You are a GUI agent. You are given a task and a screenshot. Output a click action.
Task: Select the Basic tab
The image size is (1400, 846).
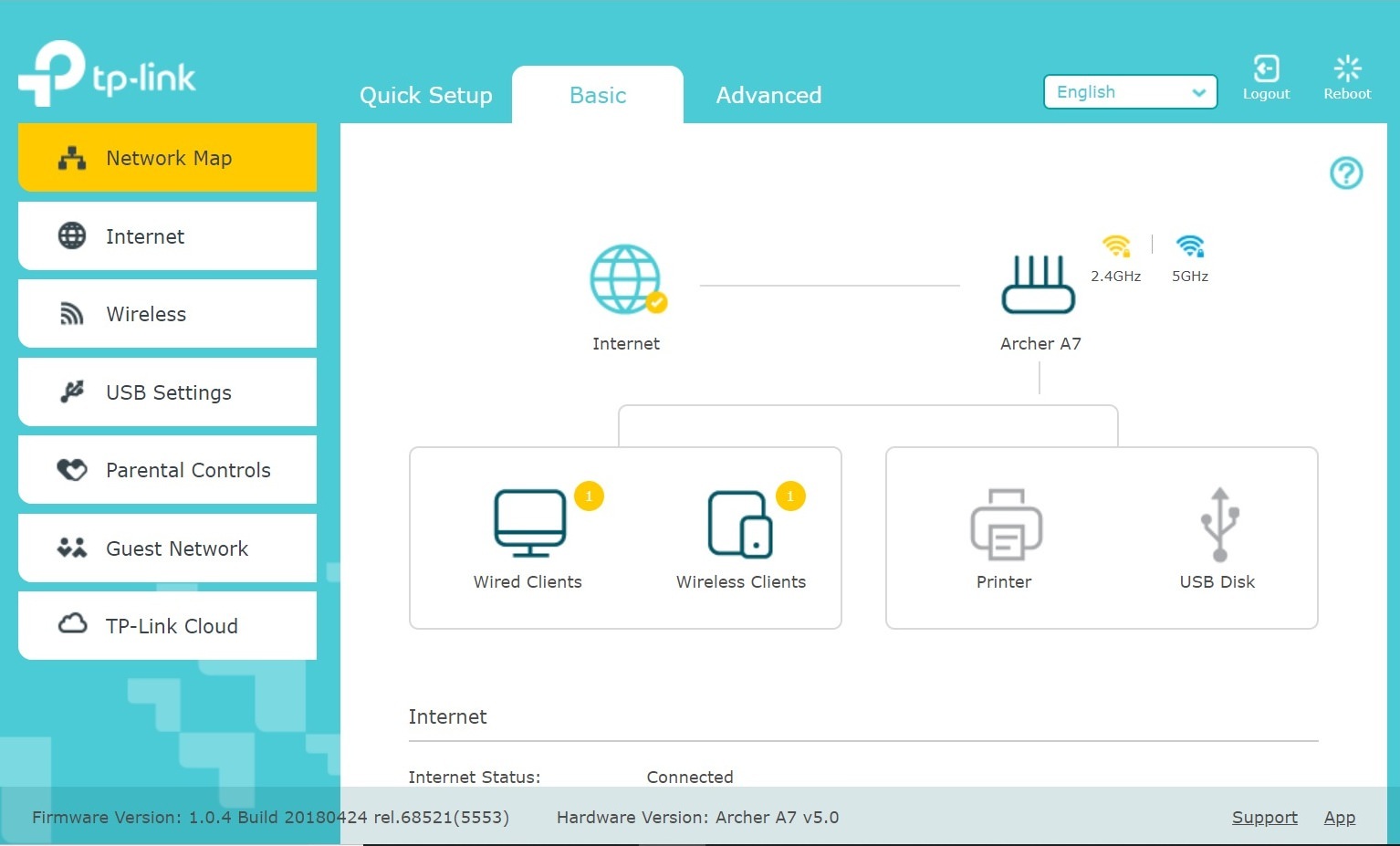coord(598,95)
